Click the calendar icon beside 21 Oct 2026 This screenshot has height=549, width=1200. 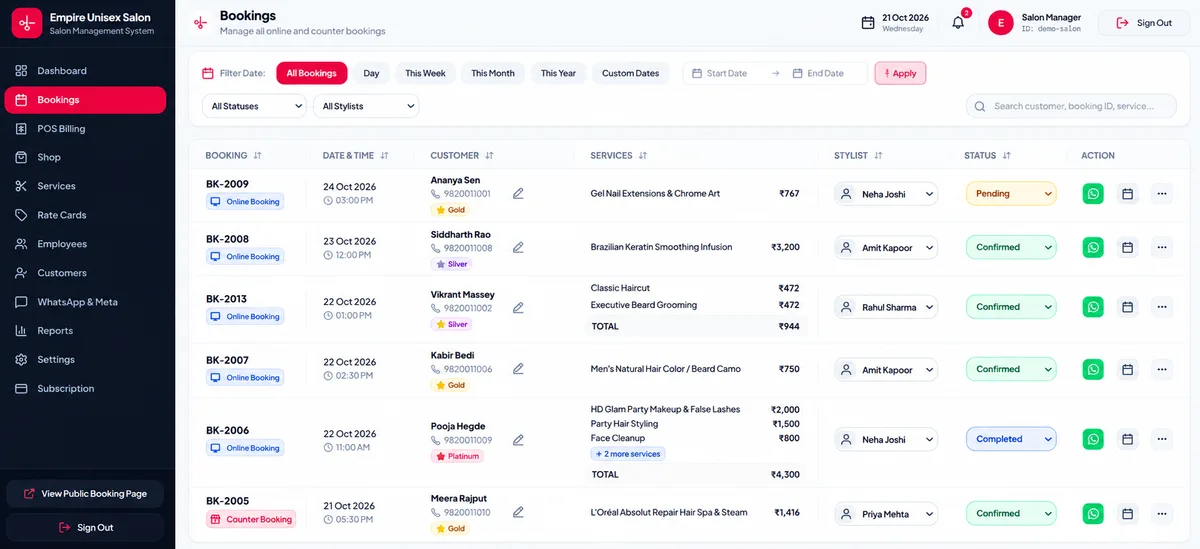point(868,22)
